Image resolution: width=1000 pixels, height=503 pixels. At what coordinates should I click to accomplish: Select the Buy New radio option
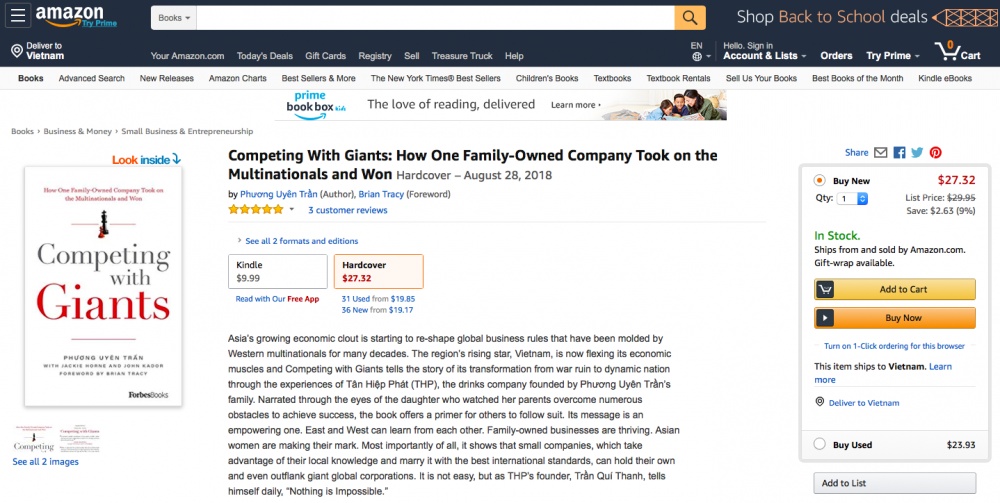tap(820, 181)
